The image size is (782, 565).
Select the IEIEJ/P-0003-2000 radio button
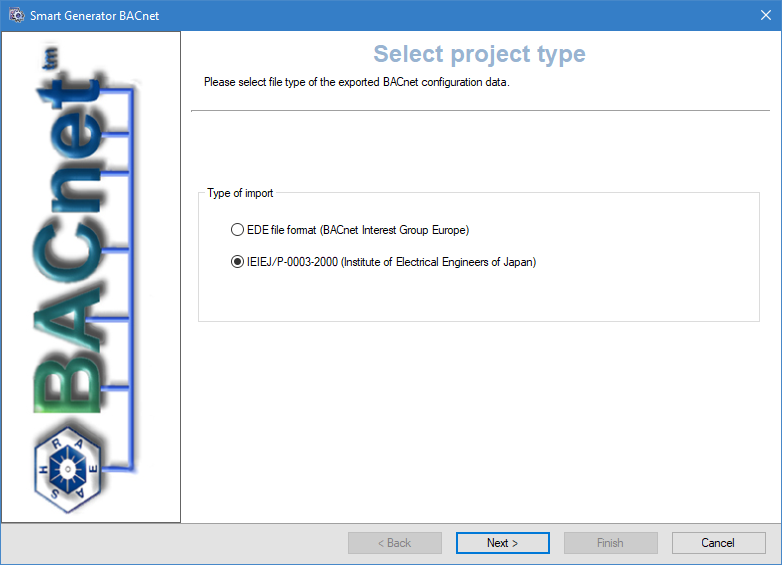pos(237,262)
